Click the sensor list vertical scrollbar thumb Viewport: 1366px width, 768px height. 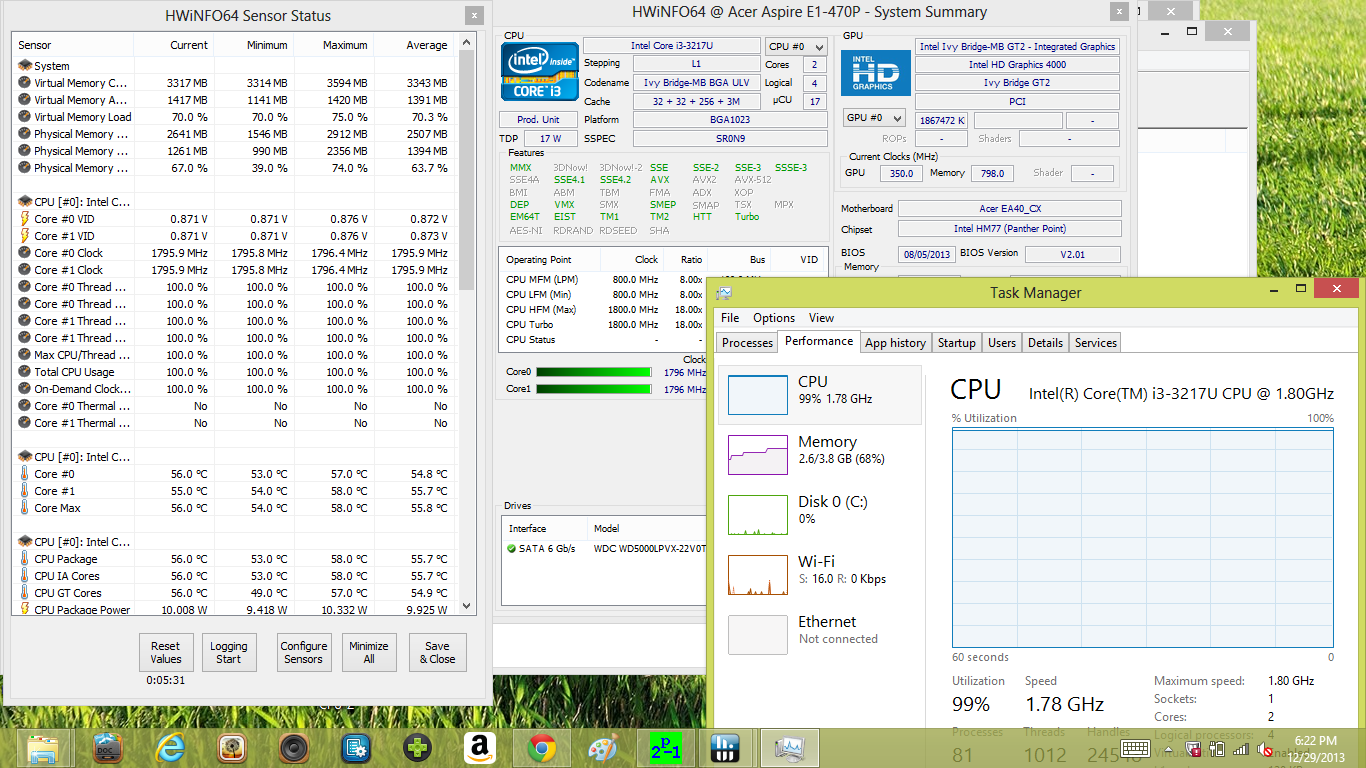click(x=466, y=170)
